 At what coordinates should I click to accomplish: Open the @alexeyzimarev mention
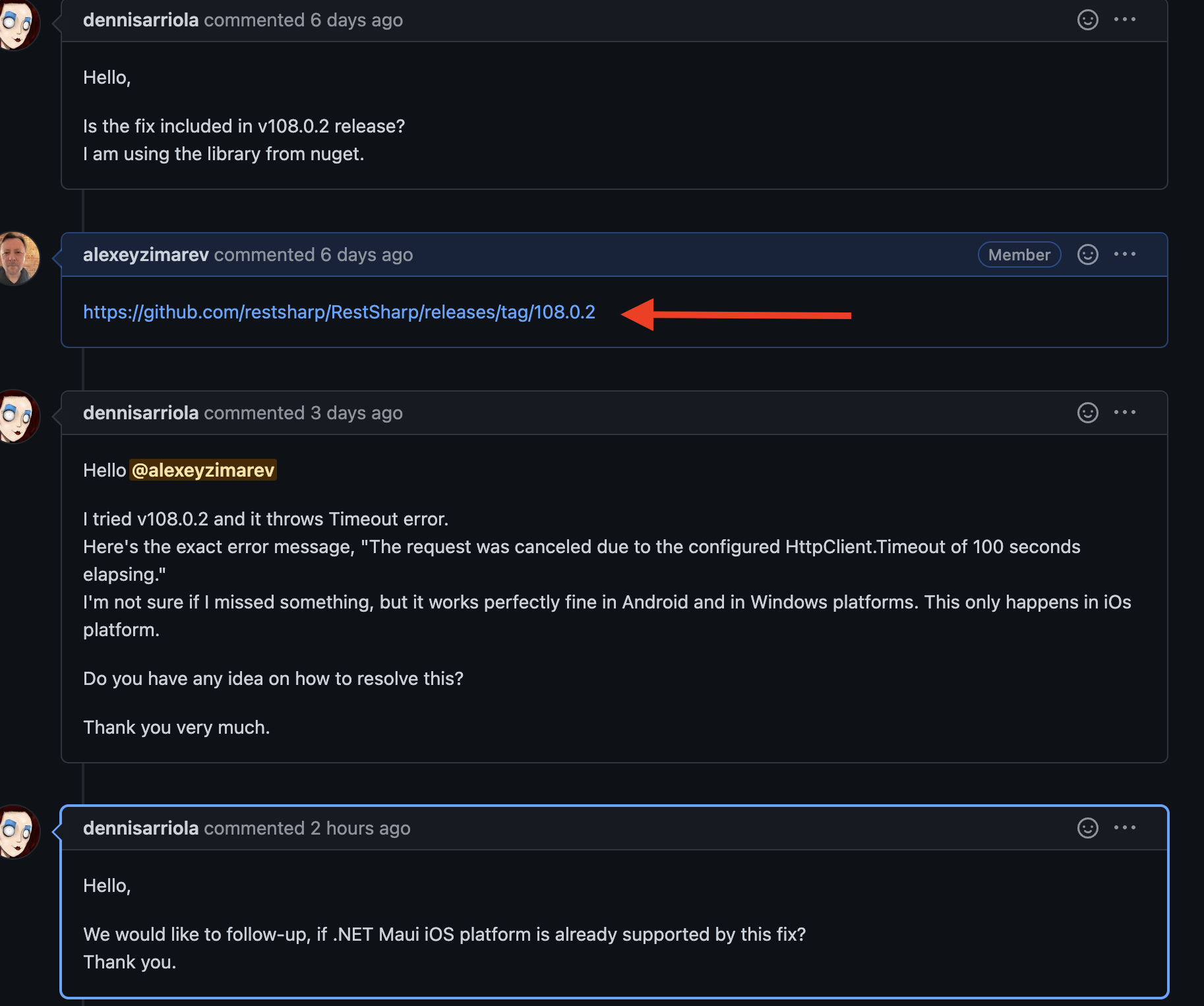click(x=202, y=470)
